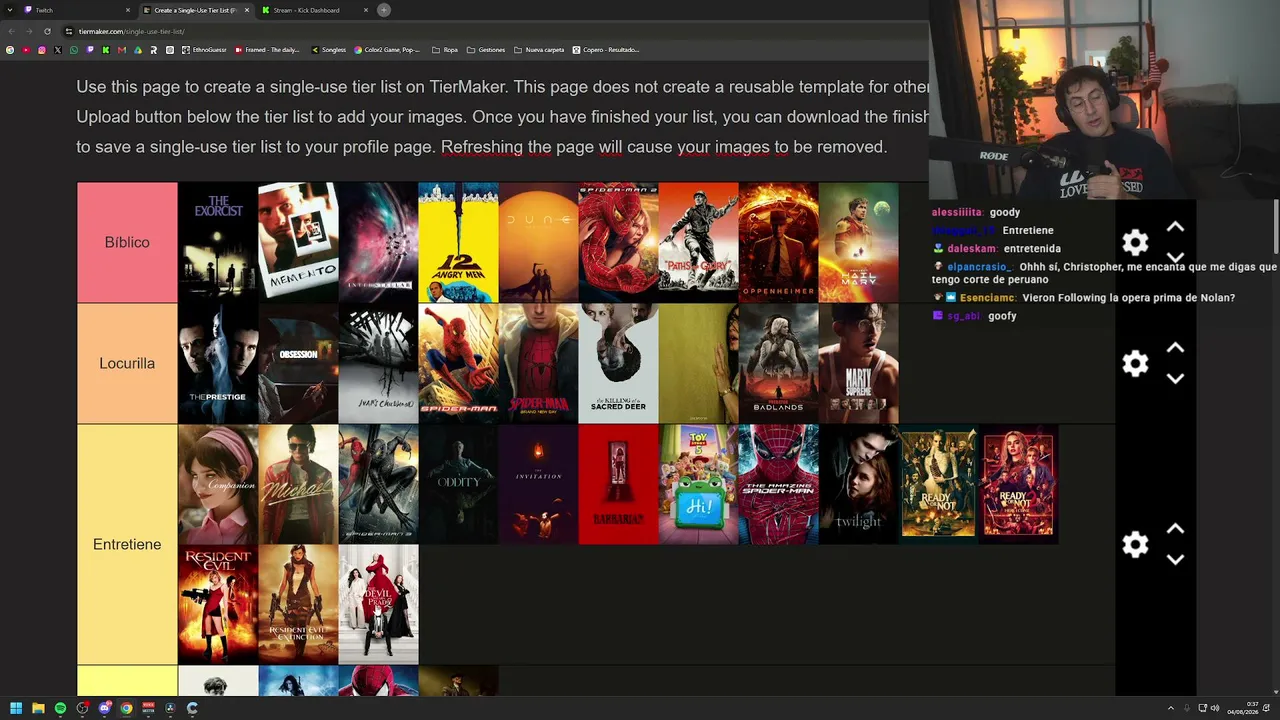This screenshot has height=720, width=1280.
Task: Open the WhatsApp bookmark icon
Action: tap(74, 50)
